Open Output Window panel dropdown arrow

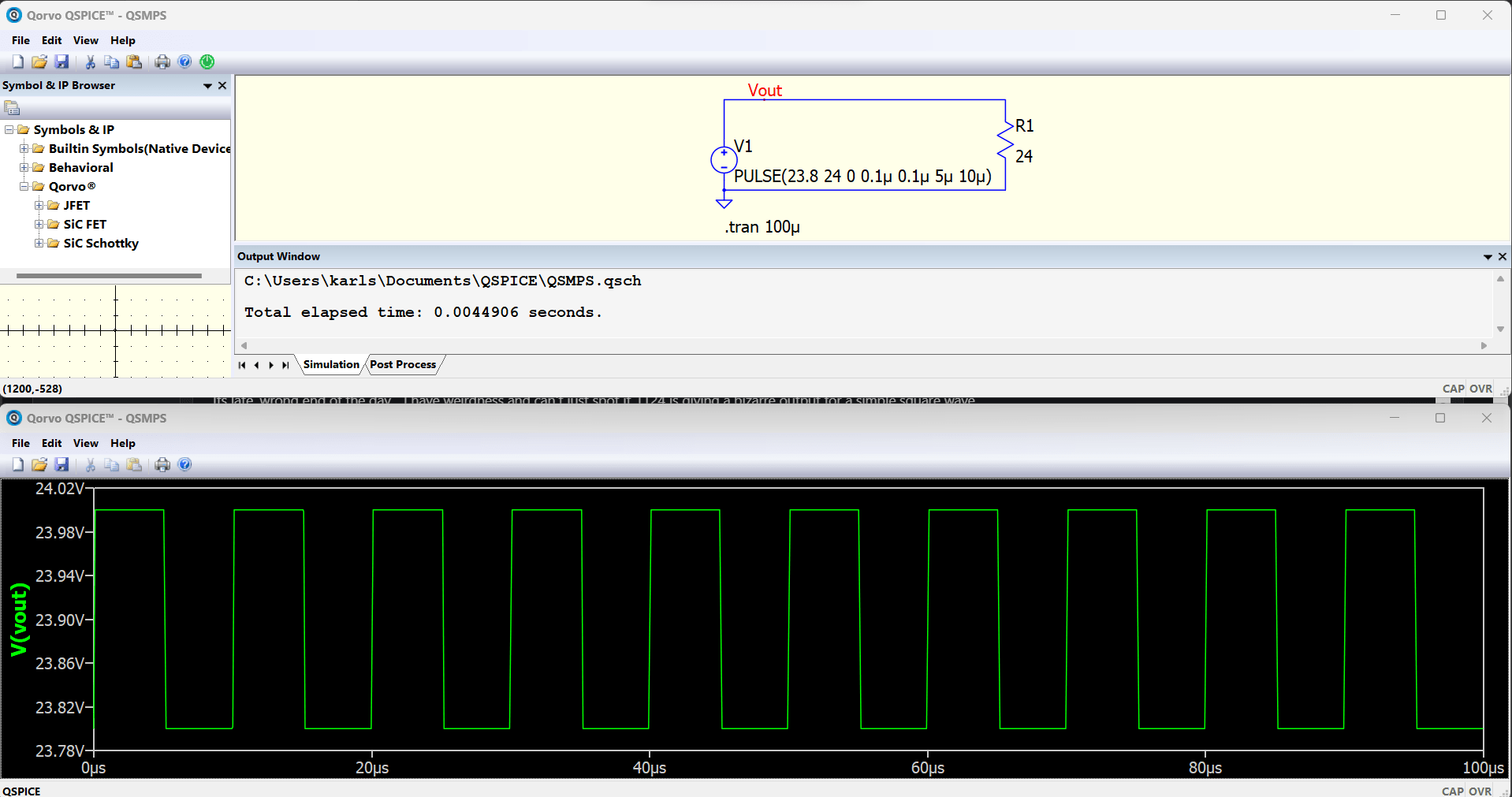point(1488,256)
